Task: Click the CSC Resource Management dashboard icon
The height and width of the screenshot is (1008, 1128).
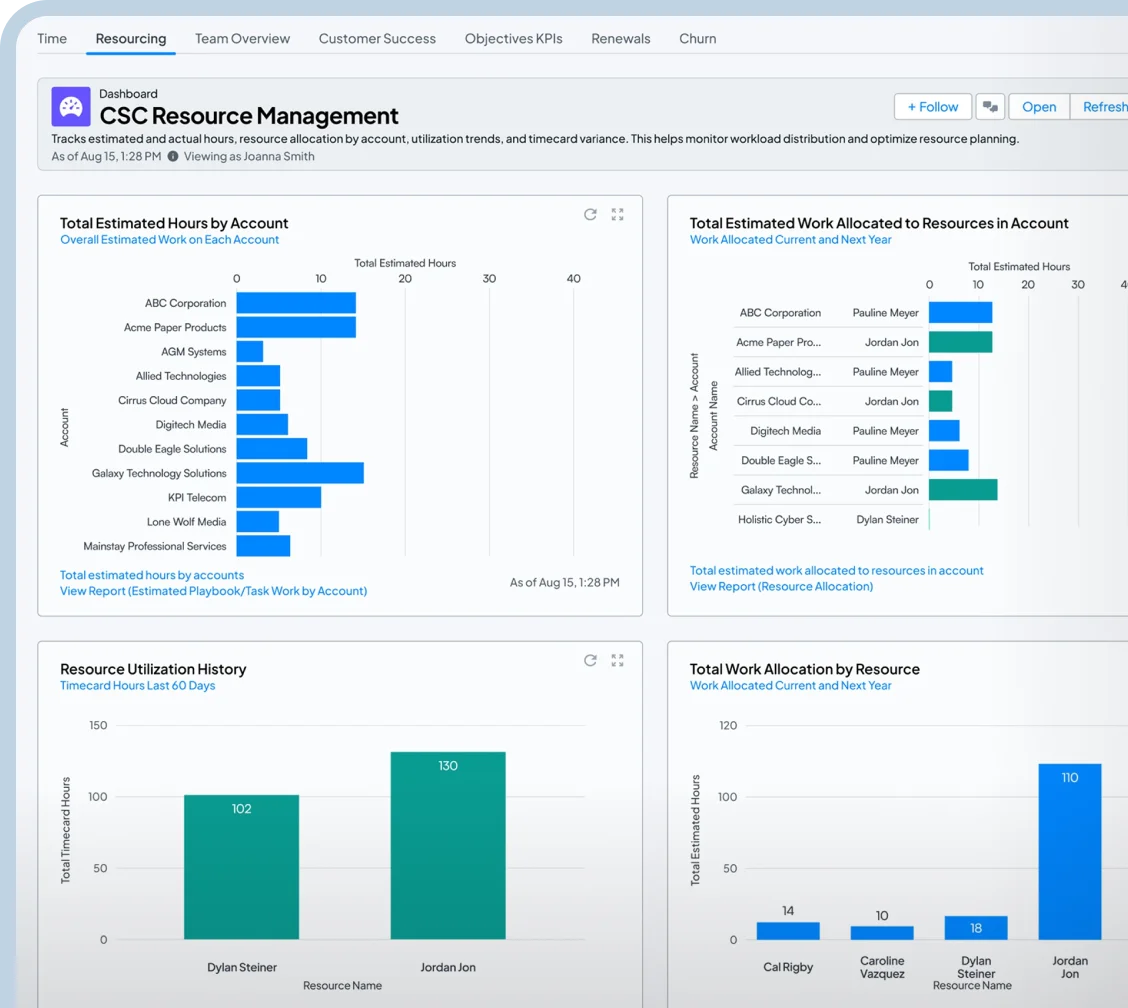Action: point(71,107)
